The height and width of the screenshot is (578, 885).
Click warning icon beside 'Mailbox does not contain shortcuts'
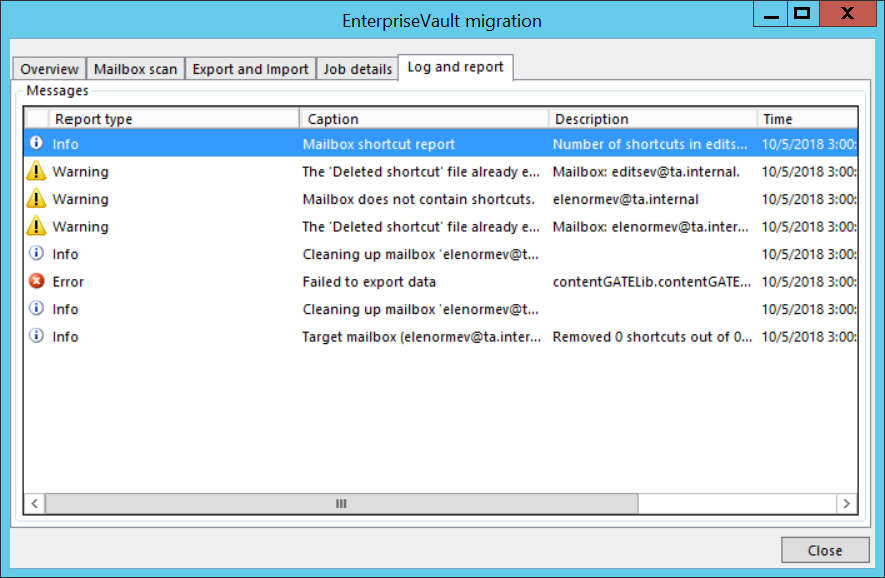37,199
